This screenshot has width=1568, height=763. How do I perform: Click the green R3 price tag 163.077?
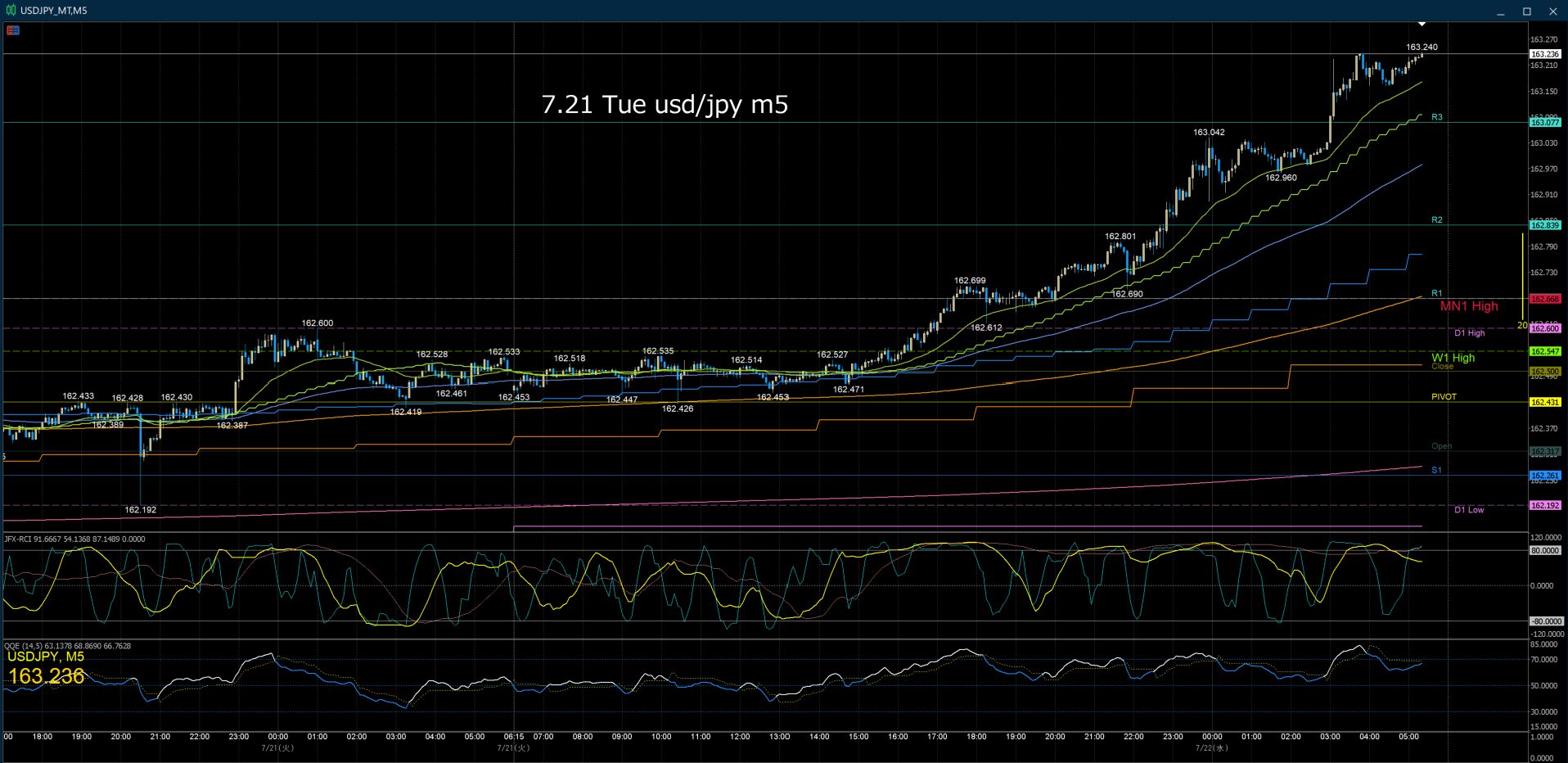point(1545,122)
